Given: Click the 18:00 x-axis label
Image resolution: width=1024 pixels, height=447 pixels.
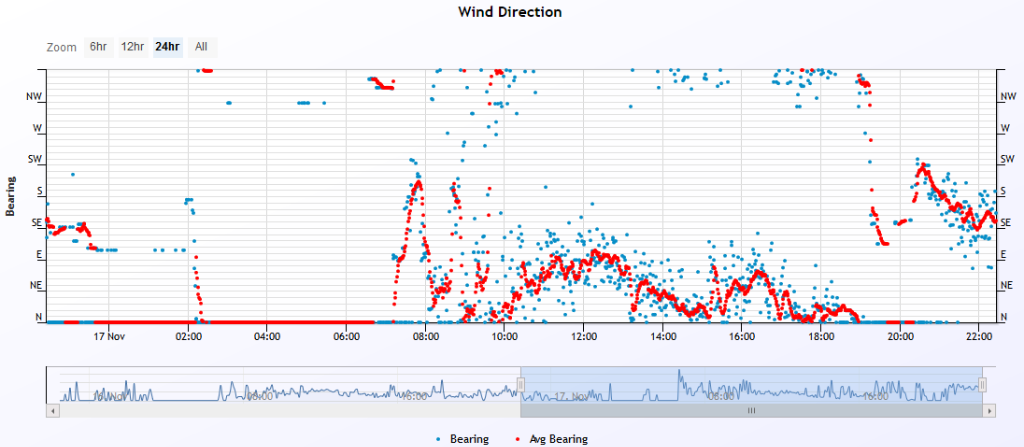Looking at the screenshot, I should click(x=820, y=337).
